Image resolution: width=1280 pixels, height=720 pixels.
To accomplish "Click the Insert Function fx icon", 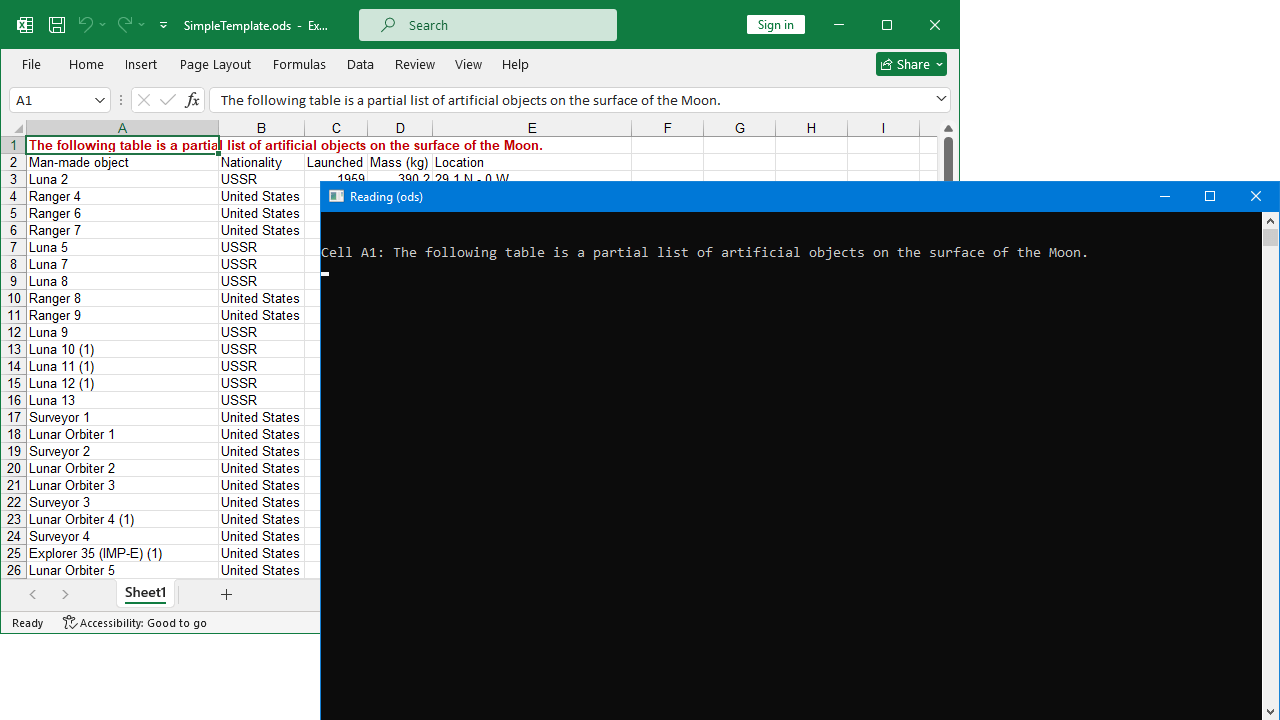I will 192,100.
